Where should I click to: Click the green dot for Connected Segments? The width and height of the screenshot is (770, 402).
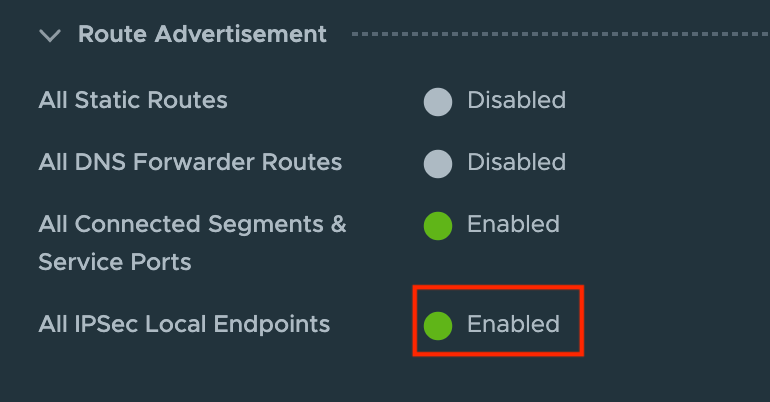tap(438, 225)
